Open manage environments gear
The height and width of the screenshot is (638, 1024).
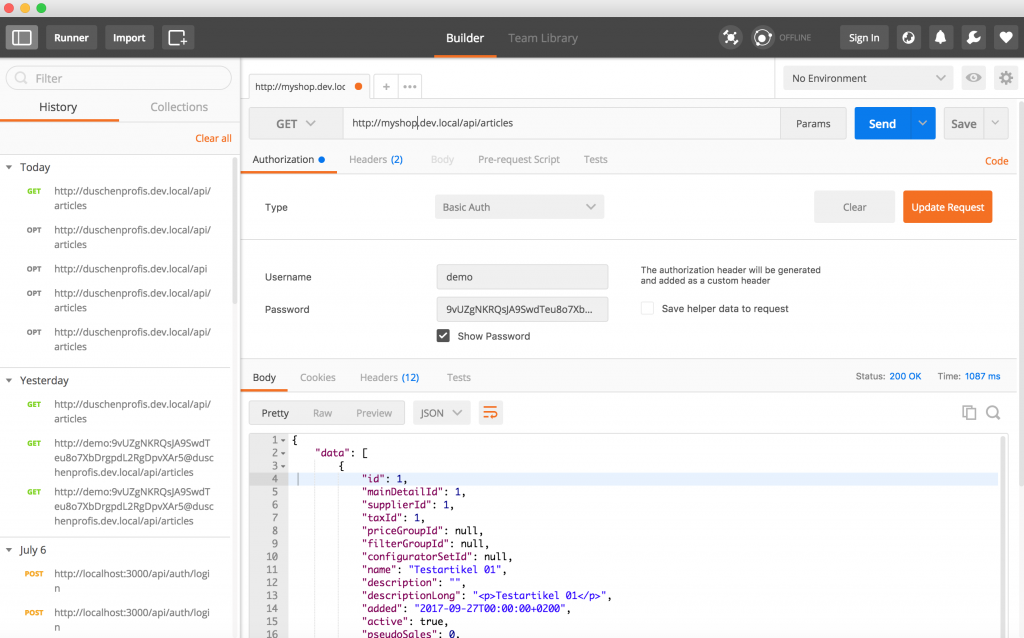point(1006,78)
